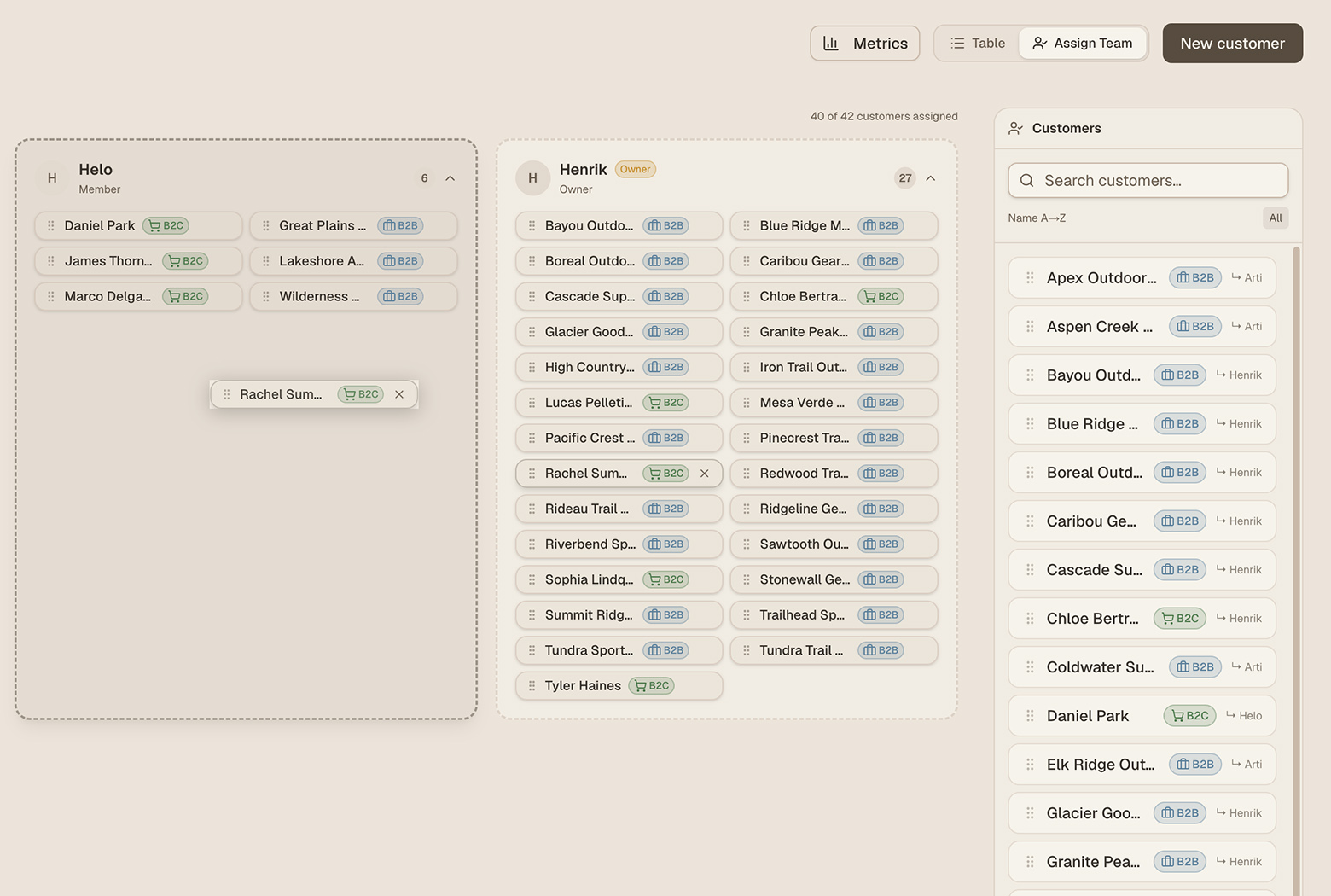Select the Pacific Crest chip
Viewport: 1331px width, 896px height.
click(x=619, y=439)
